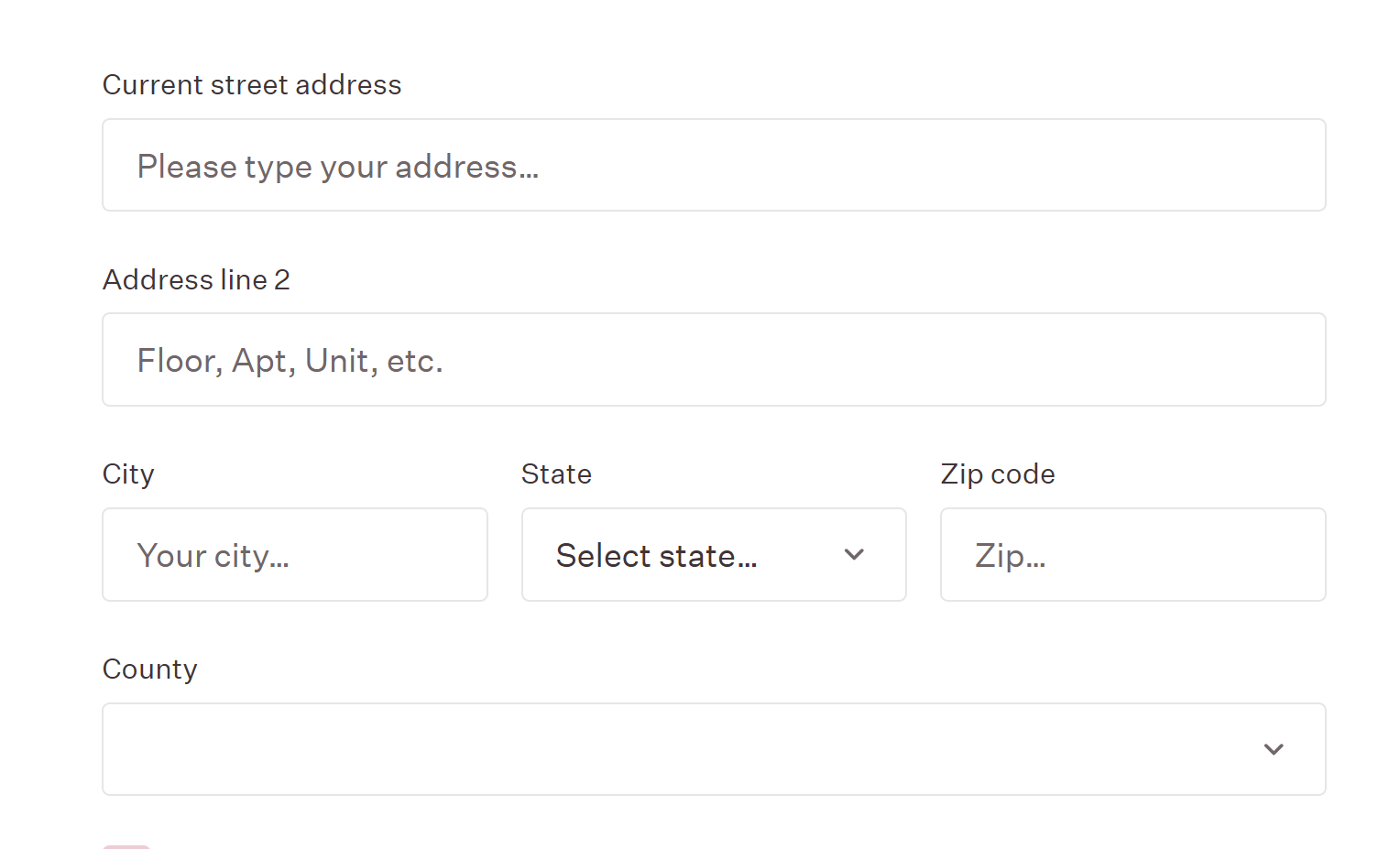Click the 'Select state...' text
This screenshot has width=1400, height=849.
coord(656,556)
